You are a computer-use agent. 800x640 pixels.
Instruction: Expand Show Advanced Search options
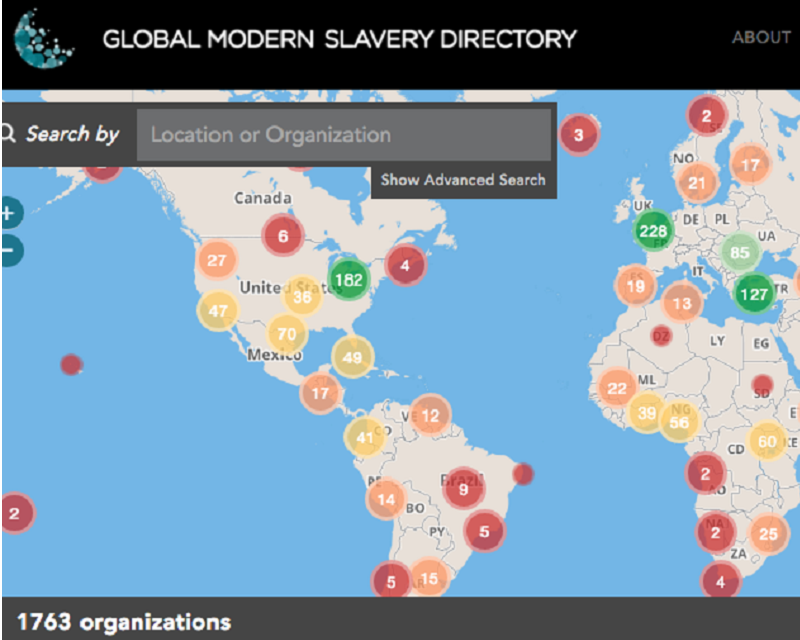coord(463,180)
